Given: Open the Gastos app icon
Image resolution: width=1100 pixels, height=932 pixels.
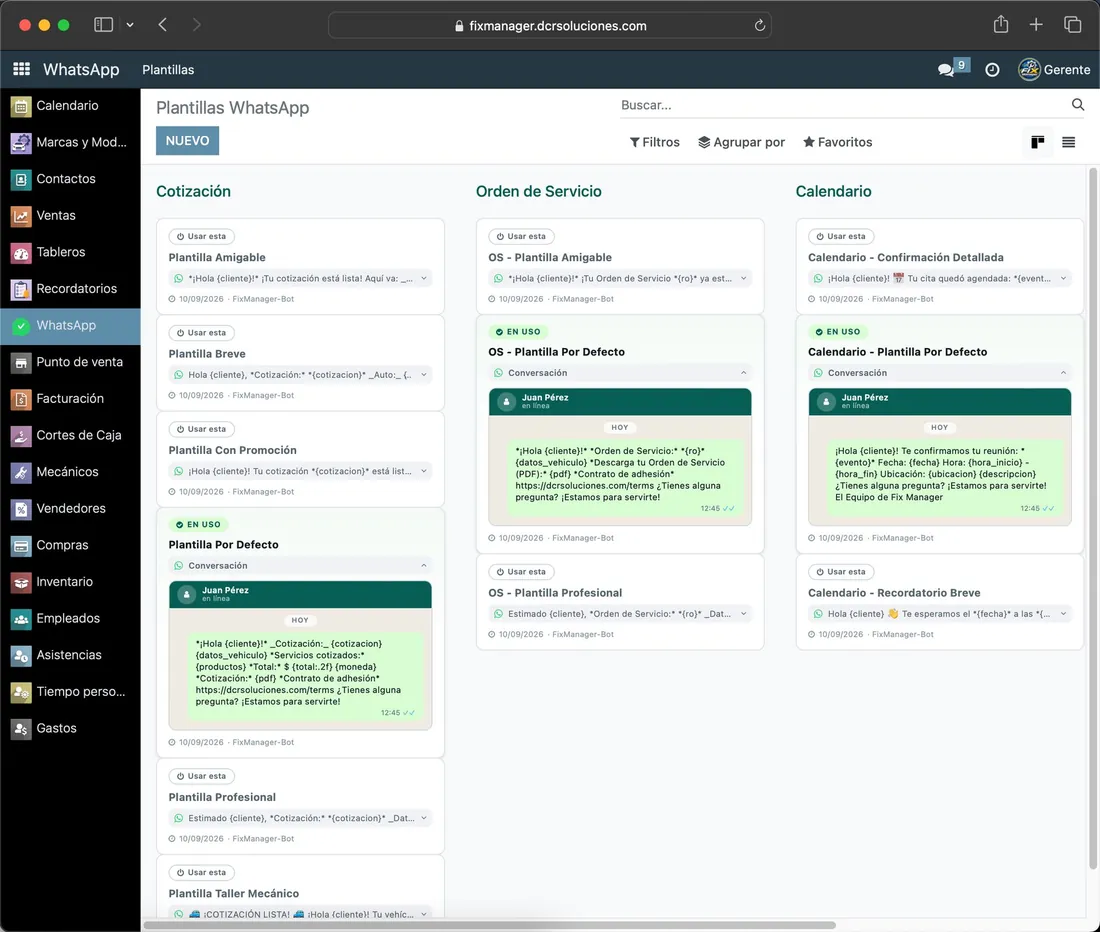Looking at the screenshot, I should [x=21, y=729].
